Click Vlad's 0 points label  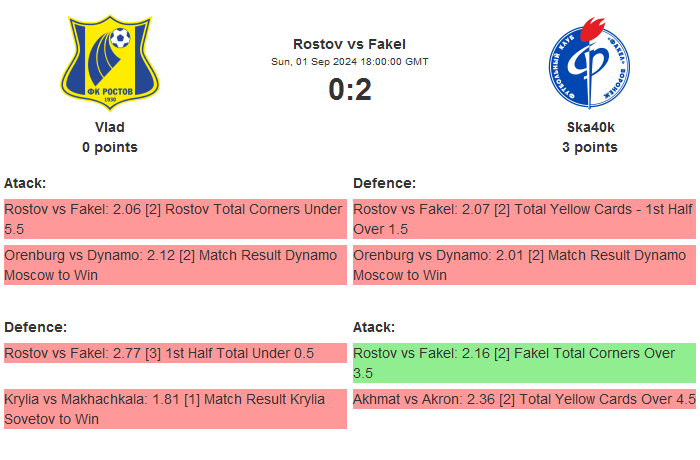[110, 147]
